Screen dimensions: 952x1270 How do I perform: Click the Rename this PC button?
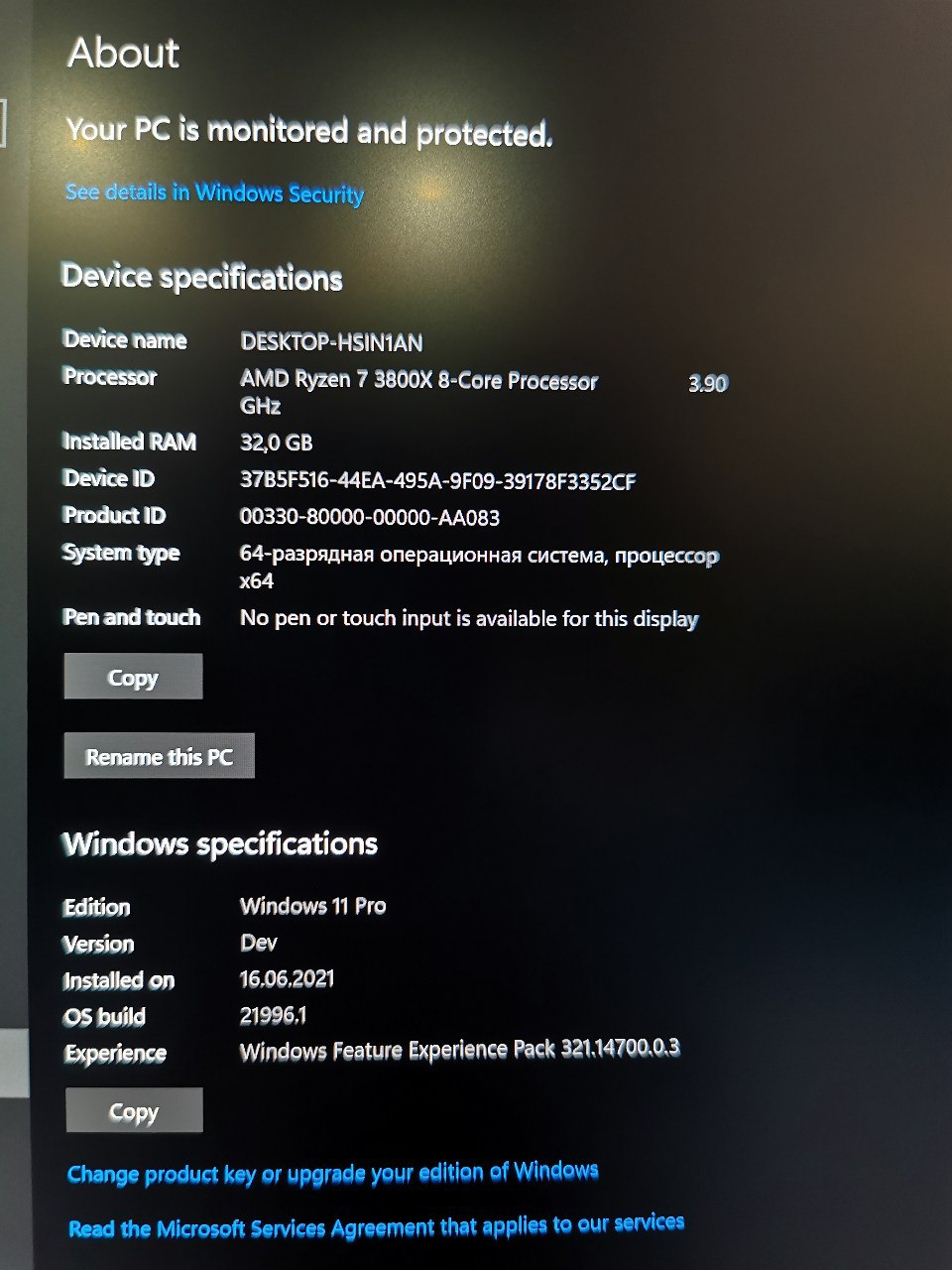[x=160, y=756]
